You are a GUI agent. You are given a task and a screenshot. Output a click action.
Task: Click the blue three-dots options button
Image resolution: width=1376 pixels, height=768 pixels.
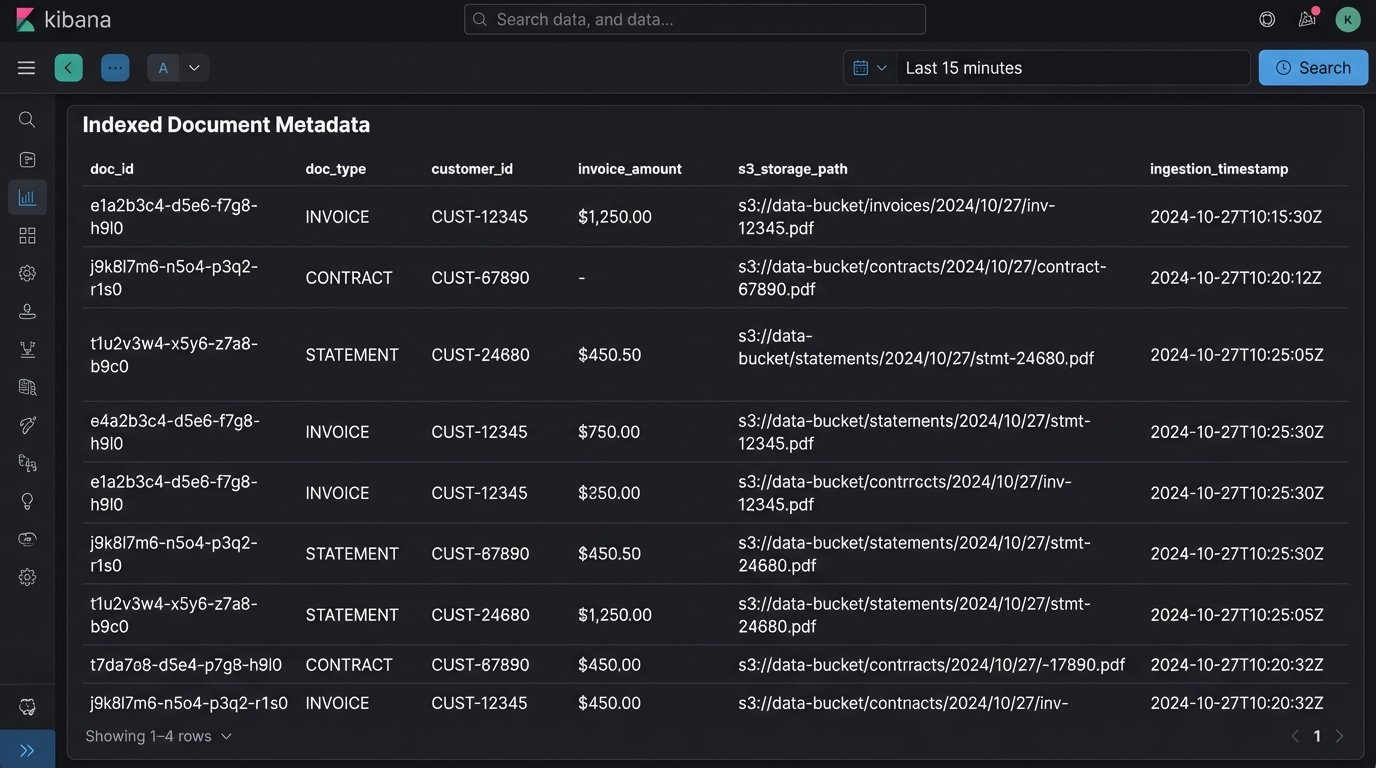click(x=115, y=68)
